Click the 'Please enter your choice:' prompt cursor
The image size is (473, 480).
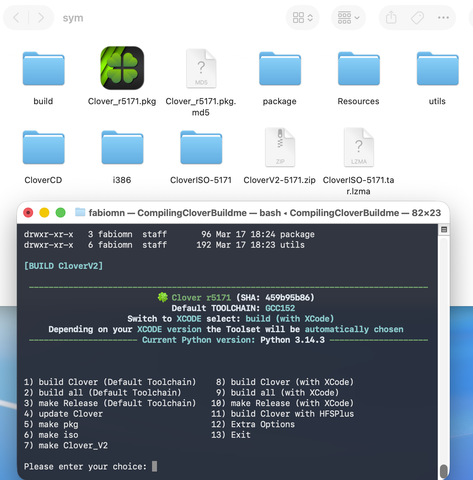pyautogui.click(x=154, y=466)
